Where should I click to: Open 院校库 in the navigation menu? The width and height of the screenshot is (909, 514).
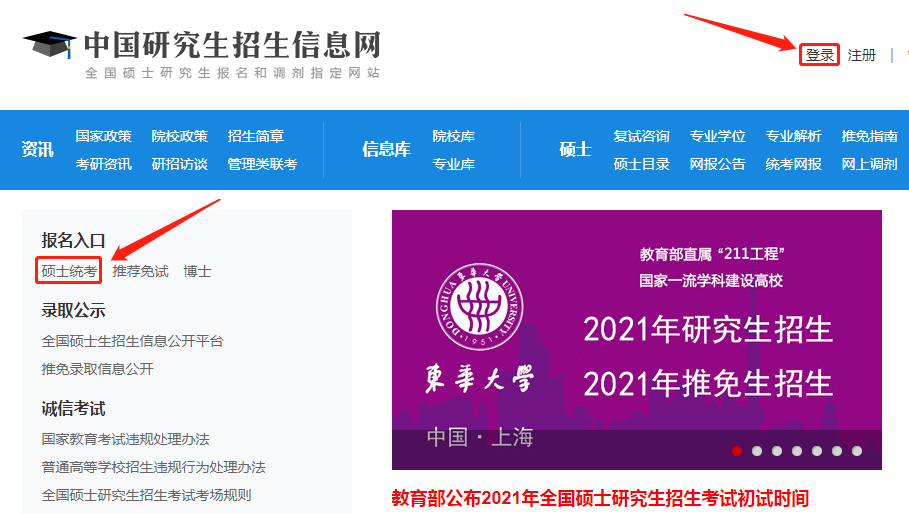453,136
